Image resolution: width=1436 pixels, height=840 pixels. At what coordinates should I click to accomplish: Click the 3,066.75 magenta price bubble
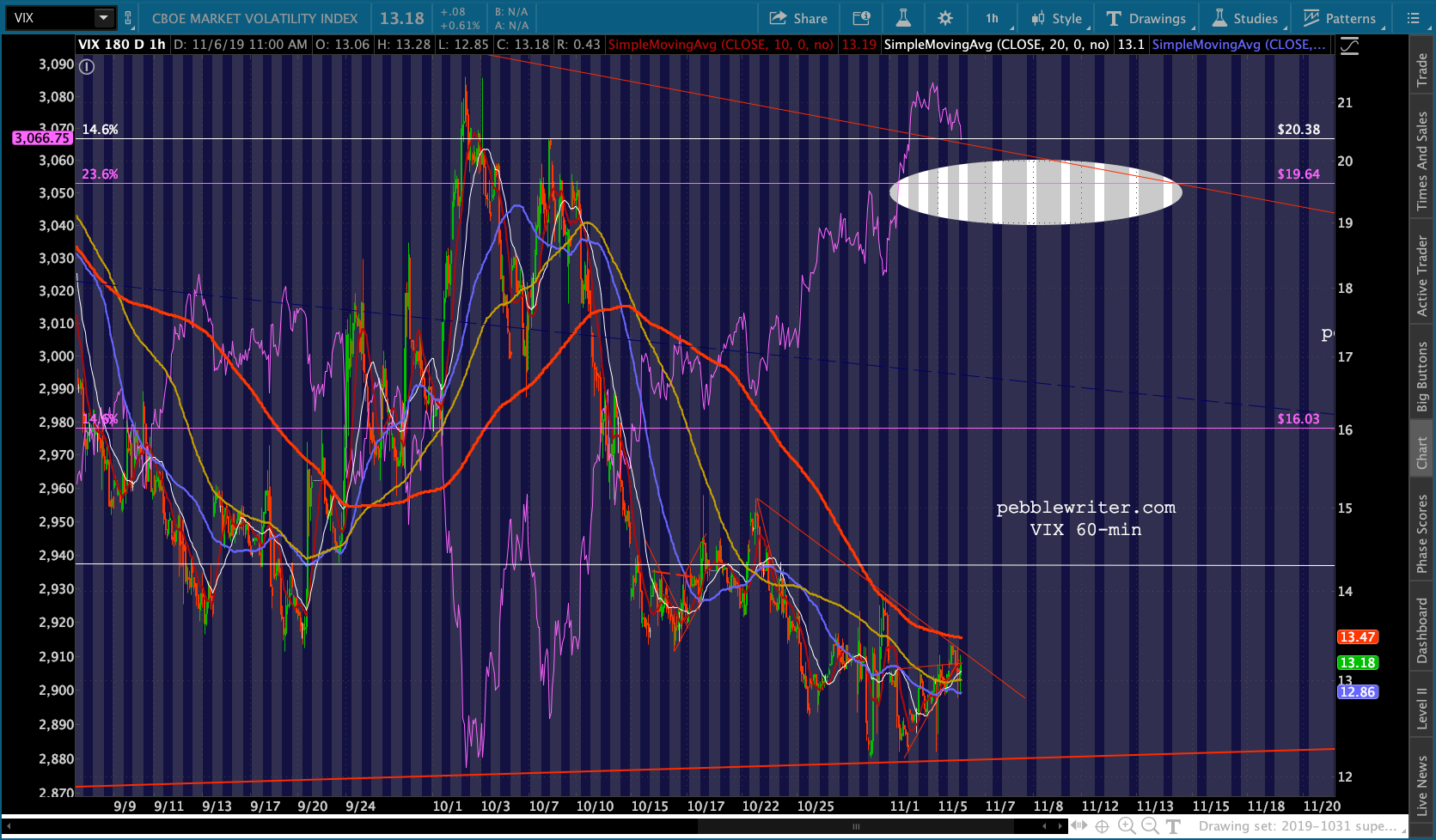(41, 138)
